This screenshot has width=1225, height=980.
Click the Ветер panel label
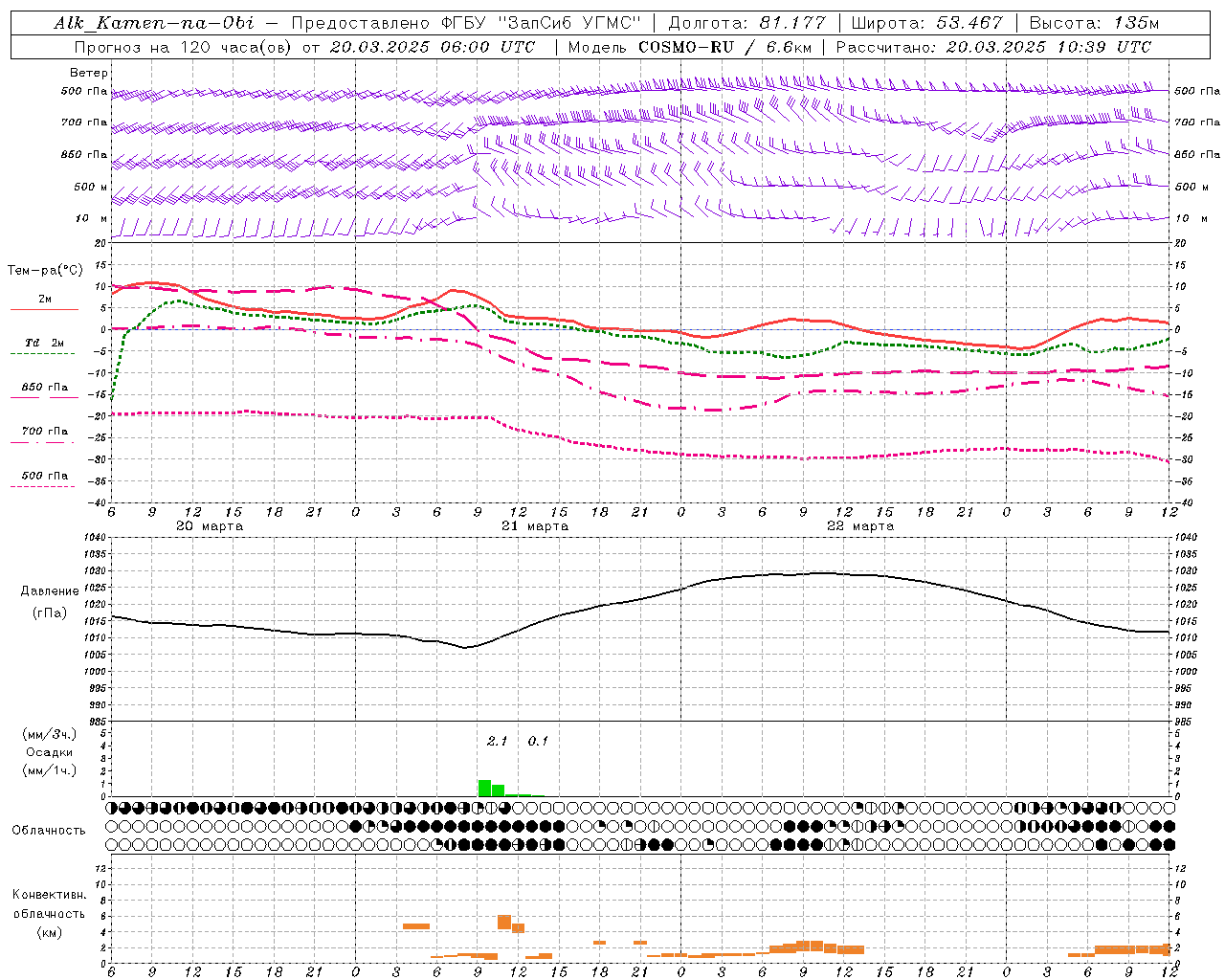[x=89, y=73]
